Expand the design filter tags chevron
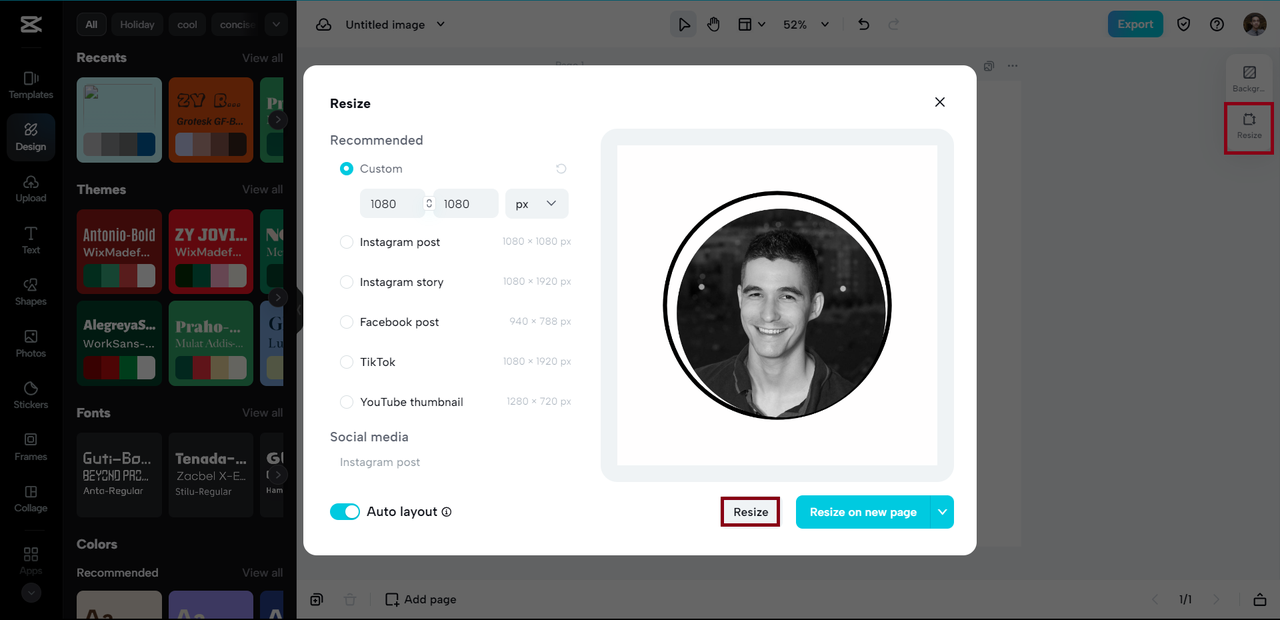 tap(277, 24)
